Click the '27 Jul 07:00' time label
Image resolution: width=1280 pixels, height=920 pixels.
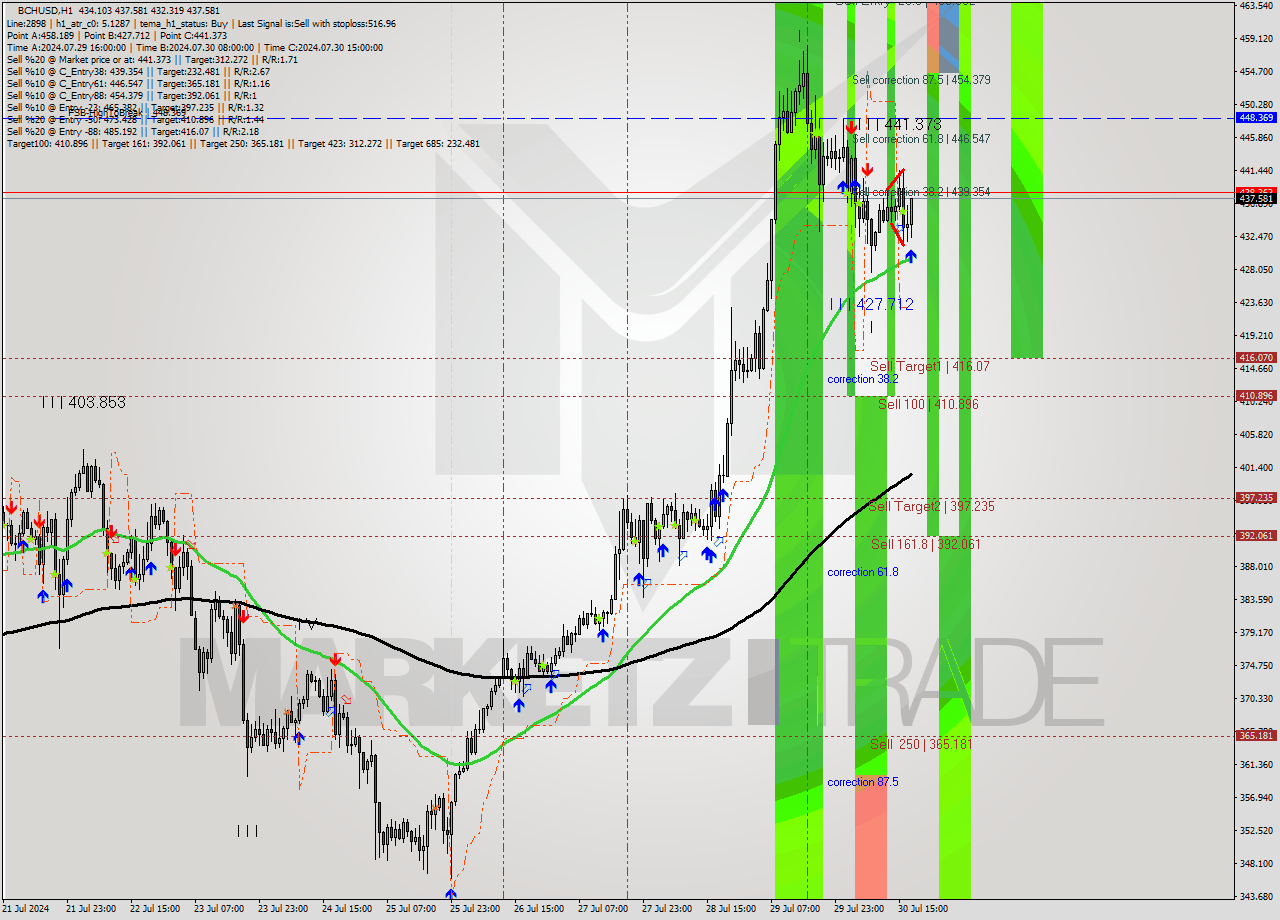coord(603,909)
